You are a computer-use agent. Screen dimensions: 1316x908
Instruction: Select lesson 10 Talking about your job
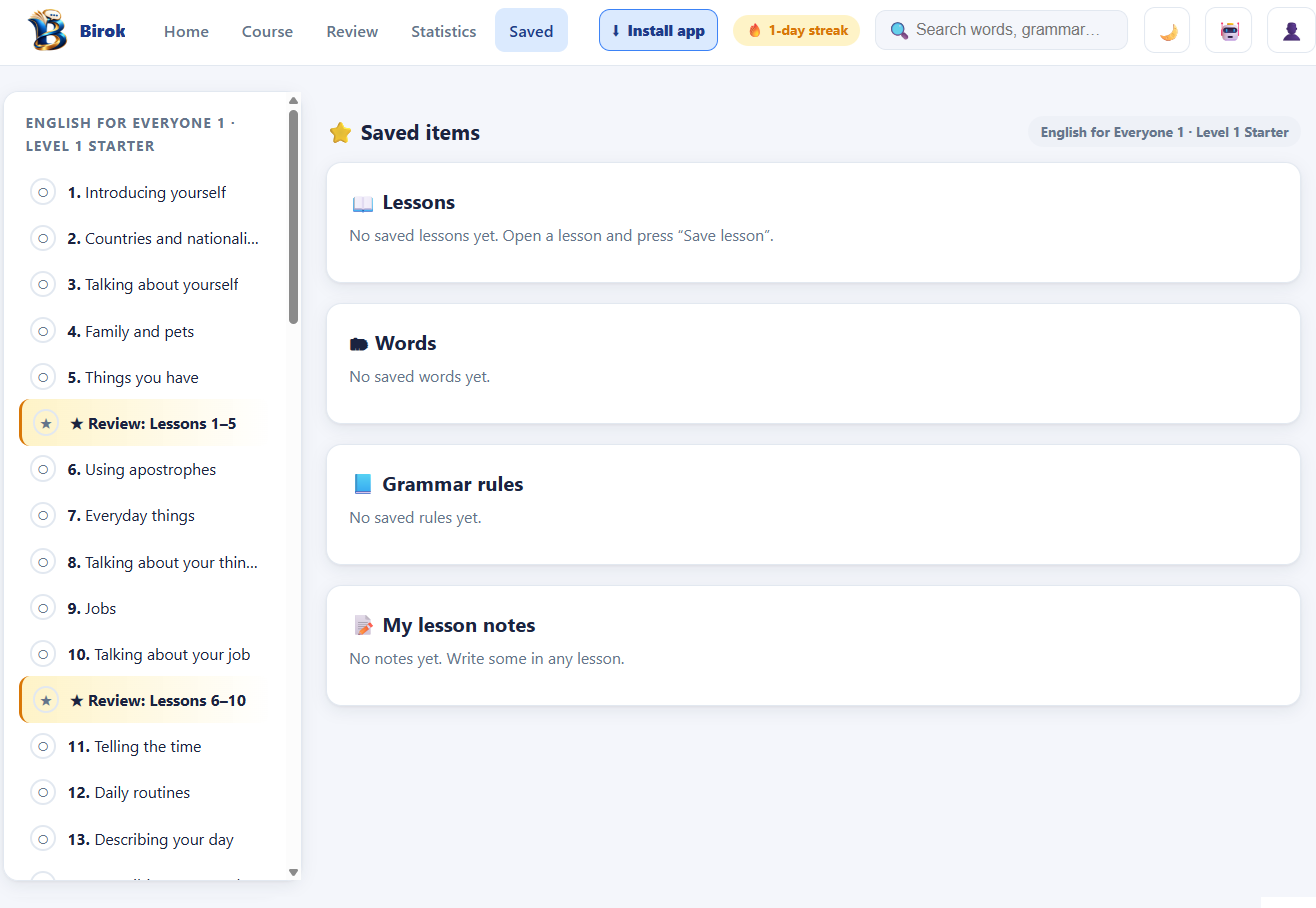[153, 654]
